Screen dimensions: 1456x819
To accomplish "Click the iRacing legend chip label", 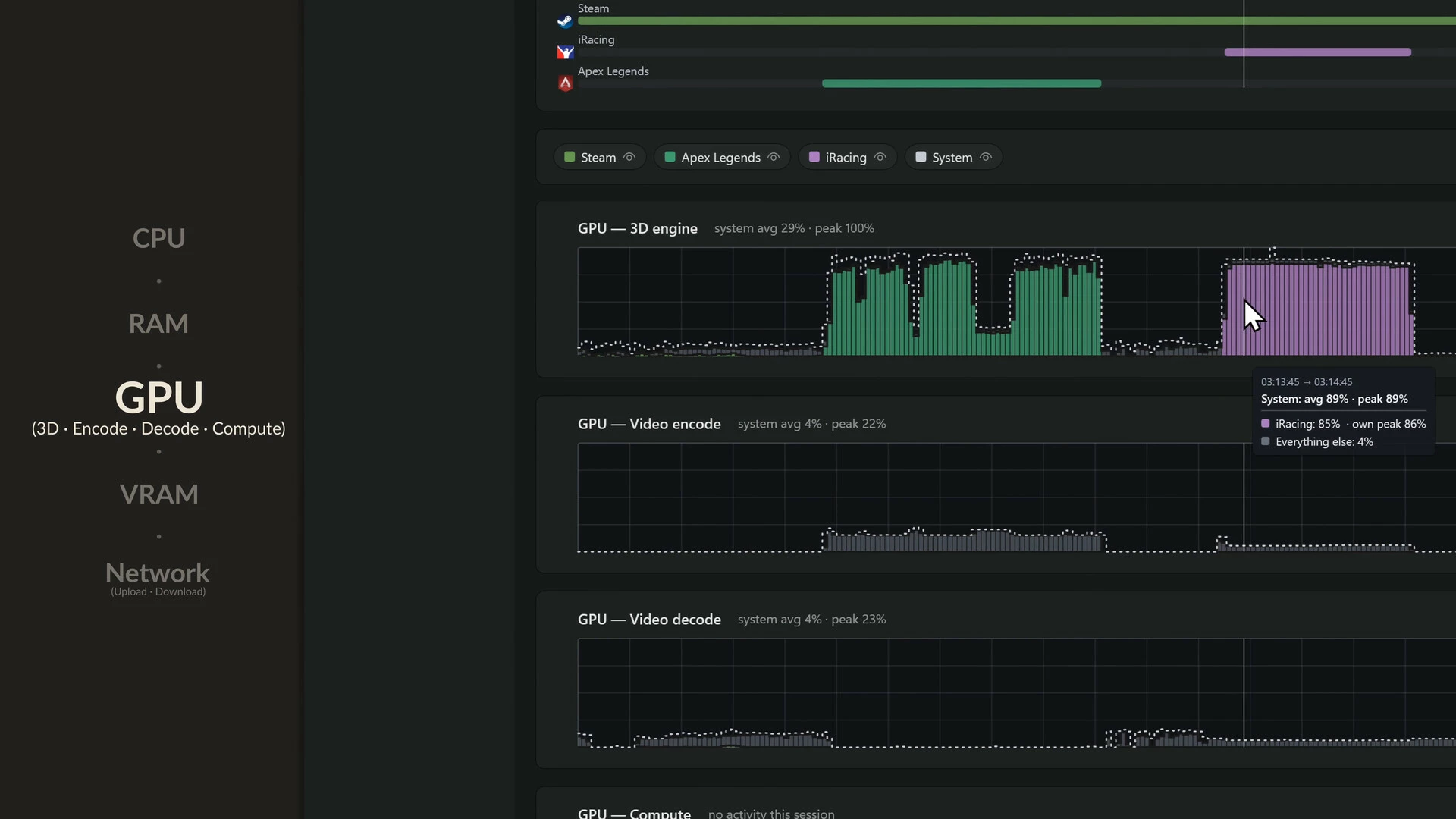I will coord(846,157).
